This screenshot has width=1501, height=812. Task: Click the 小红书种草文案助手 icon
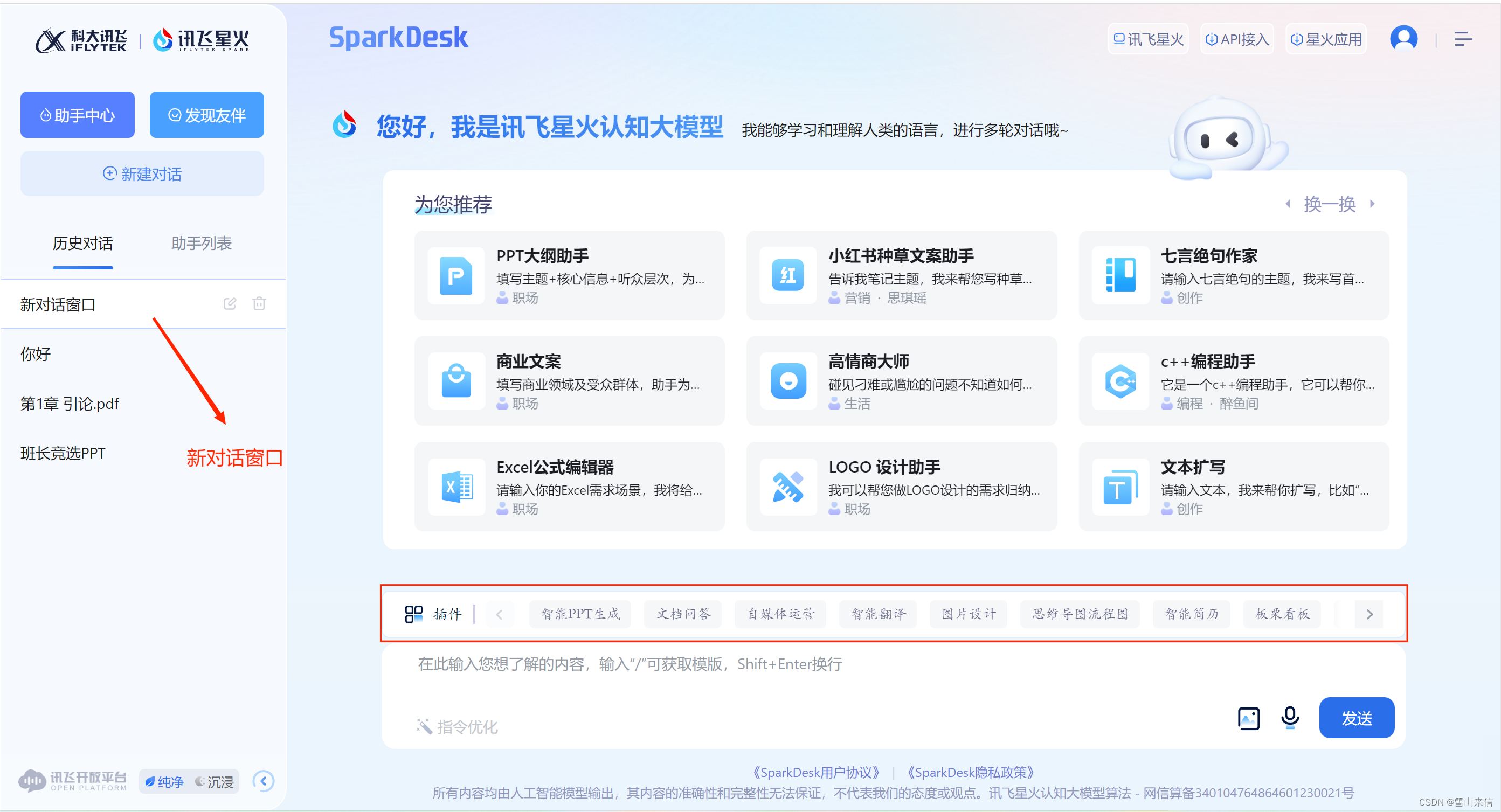tap(788, 275)
